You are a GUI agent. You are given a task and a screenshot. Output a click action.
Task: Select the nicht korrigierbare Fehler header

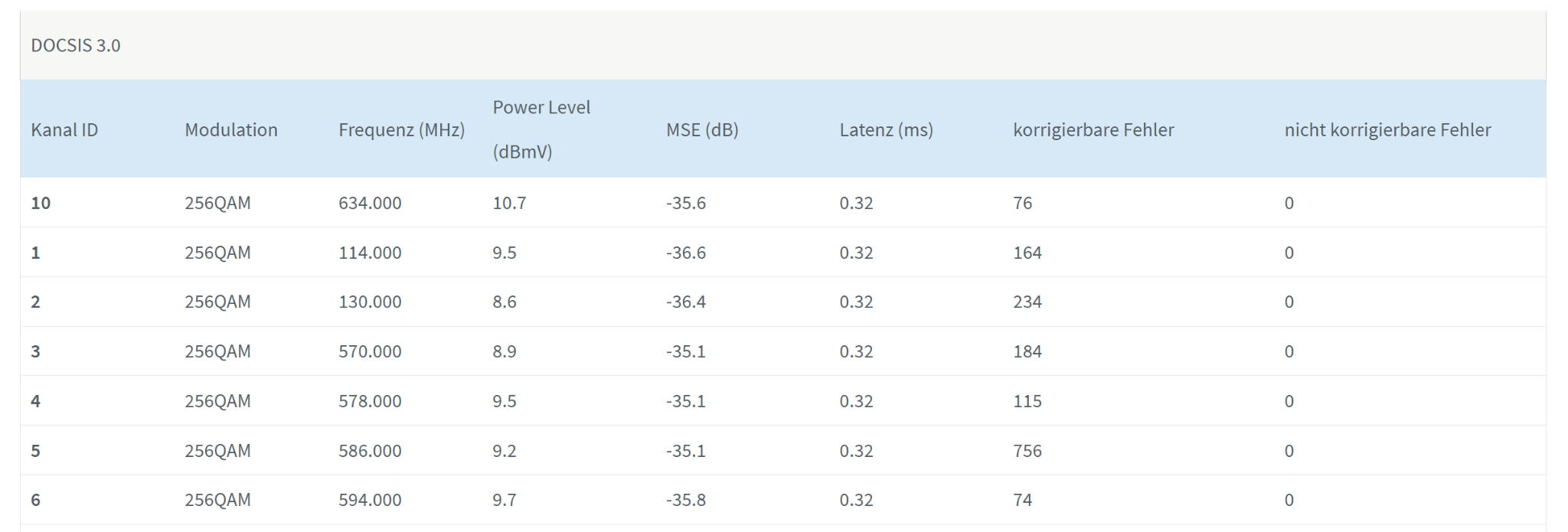pyautogui.click(x=1387, y=130)
